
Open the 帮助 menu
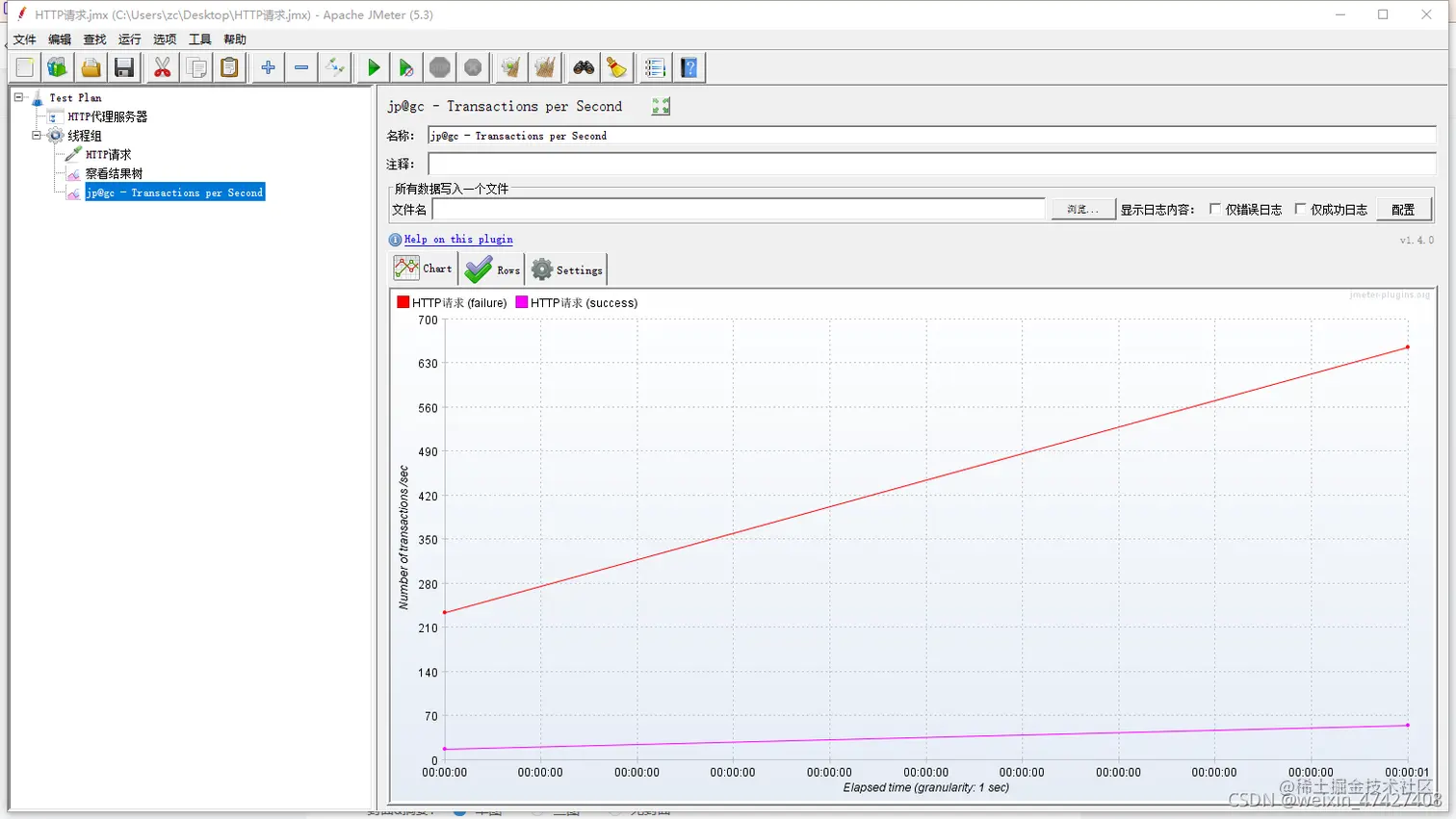(x=235, y=39)
